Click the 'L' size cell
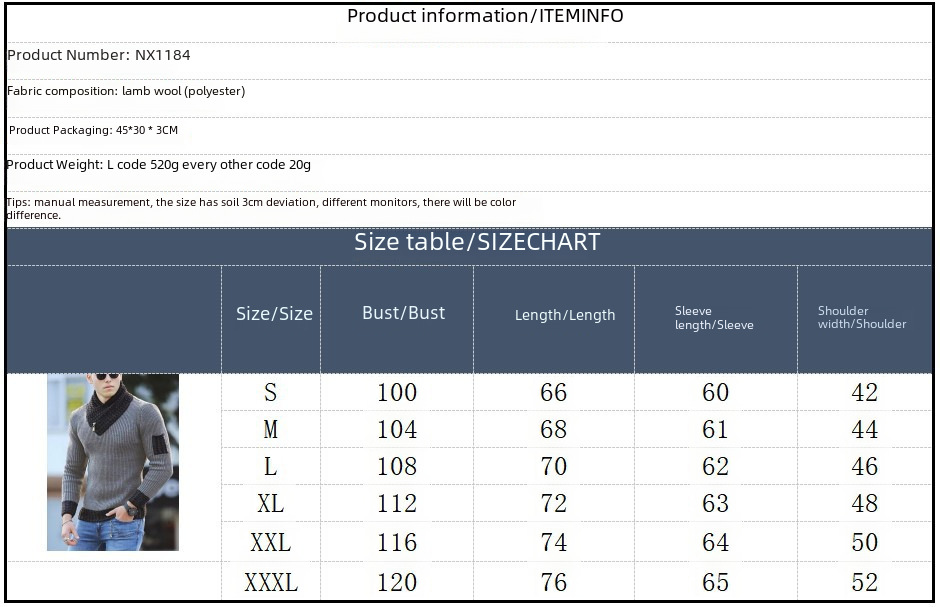 [270, 467]
